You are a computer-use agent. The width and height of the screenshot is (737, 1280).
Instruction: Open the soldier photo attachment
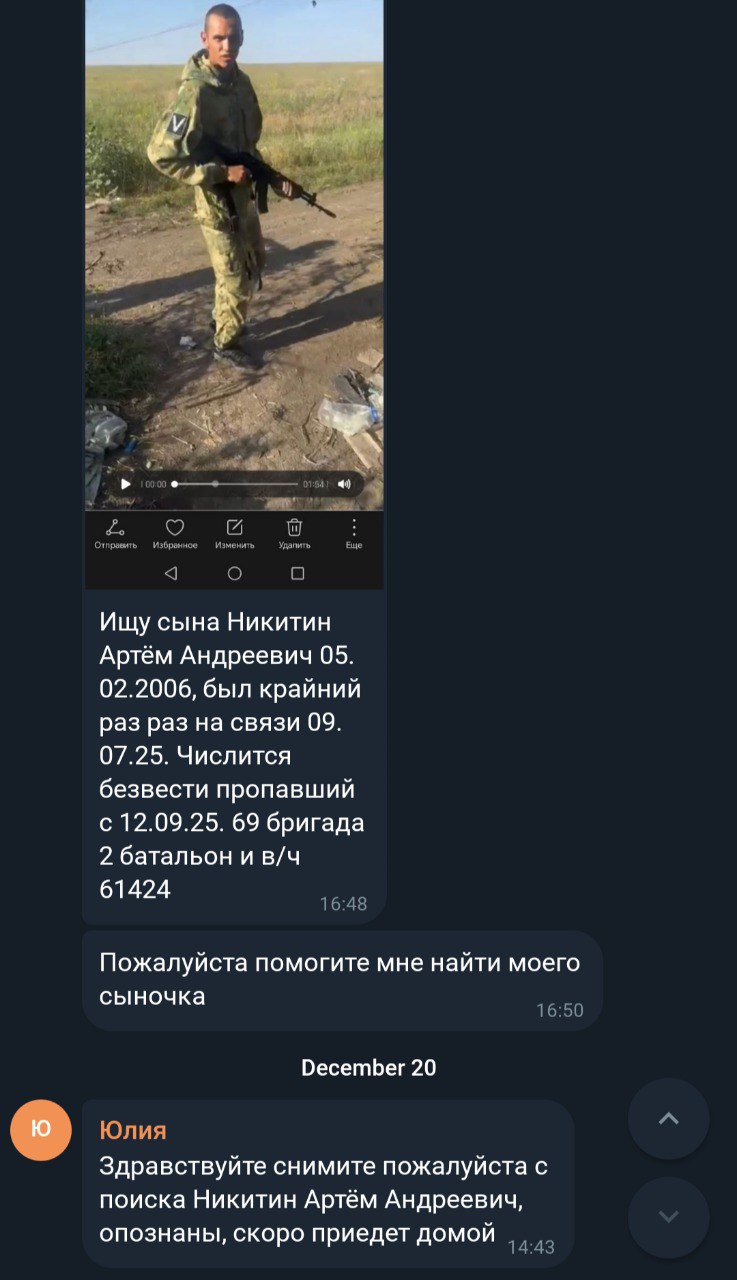point(234,294)
